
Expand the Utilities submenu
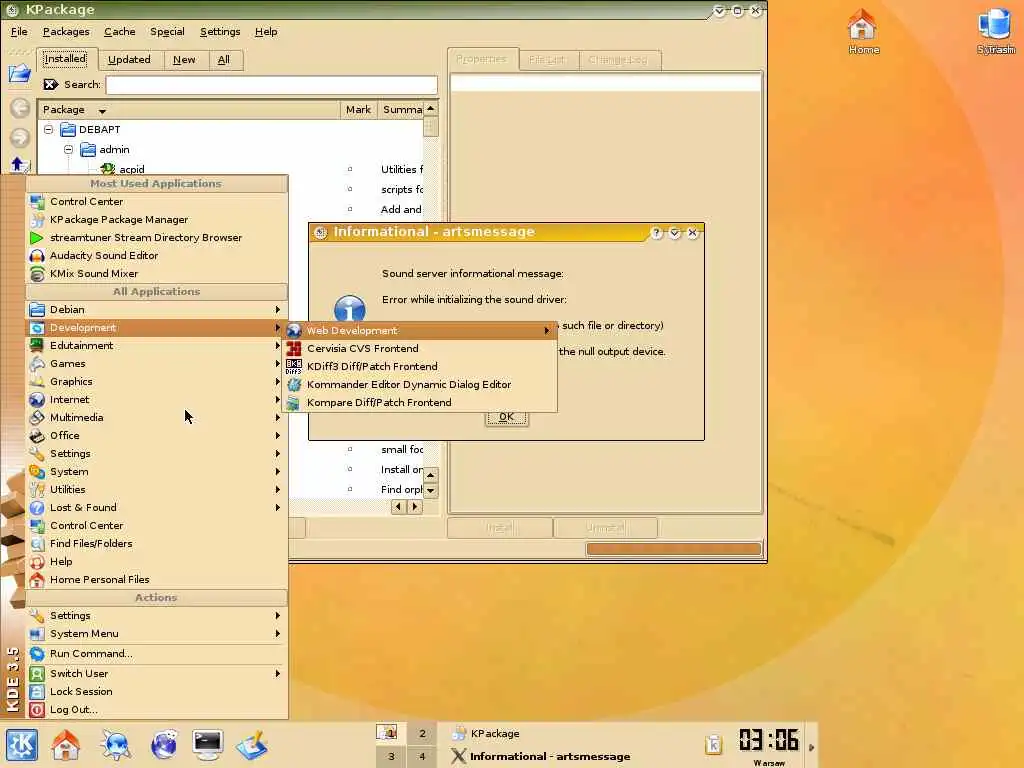click(x=157, y=489)
